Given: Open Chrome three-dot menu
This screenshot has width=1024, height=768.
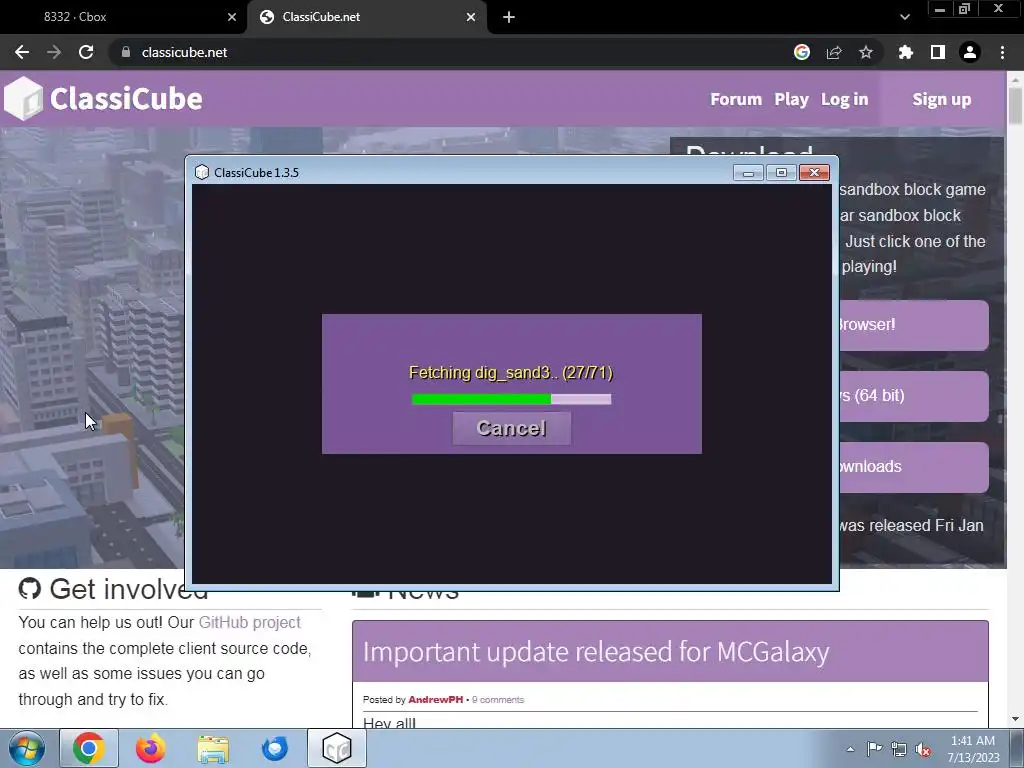Looking at the screenshot, I should tap(1002, 52).
